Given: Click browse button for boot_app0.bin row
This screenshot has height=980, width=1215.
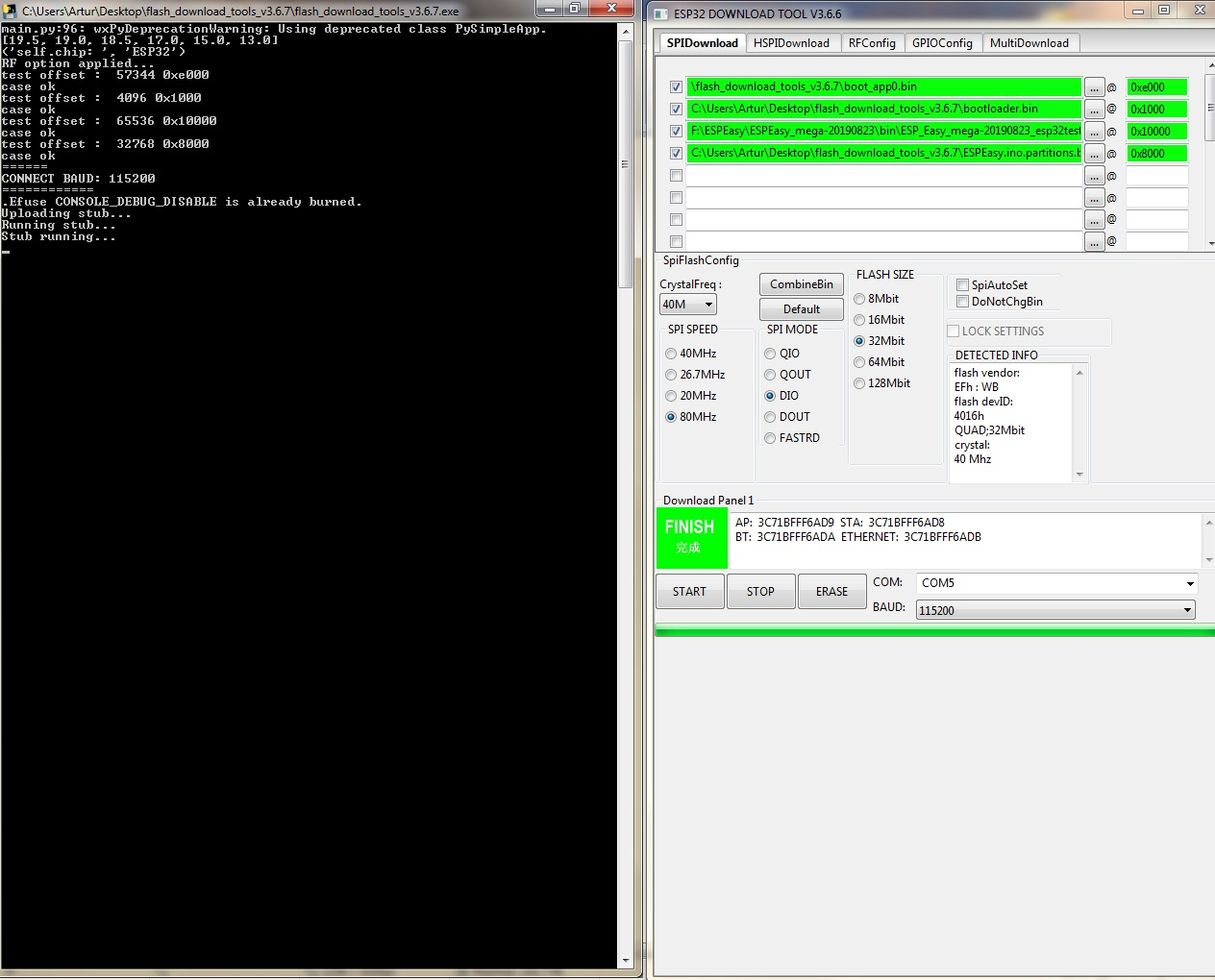Looking at the screenshot, I should coord(1094,87).
